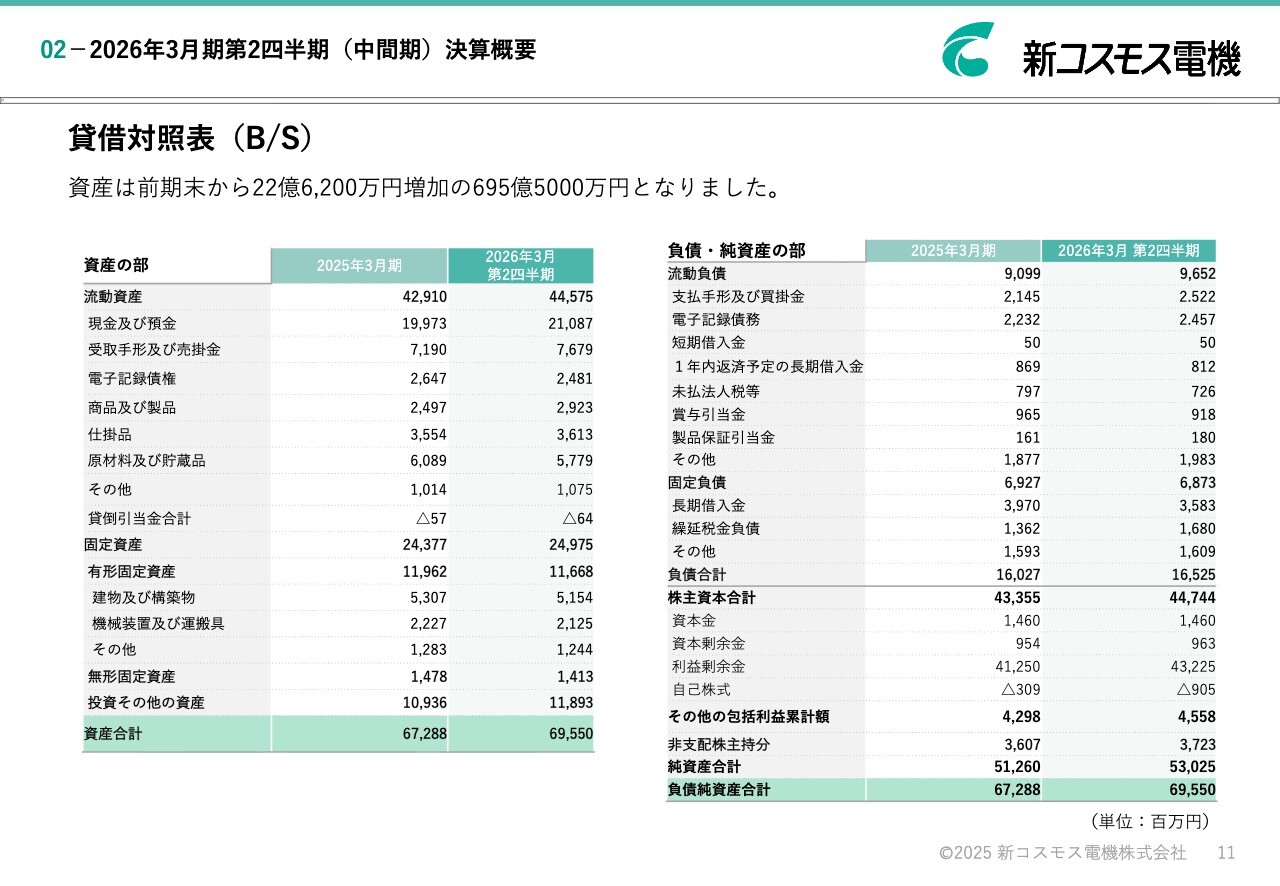Click the 新コスモス電機 company name text
Screen dimensions: 1280x886
[1131, 59]
